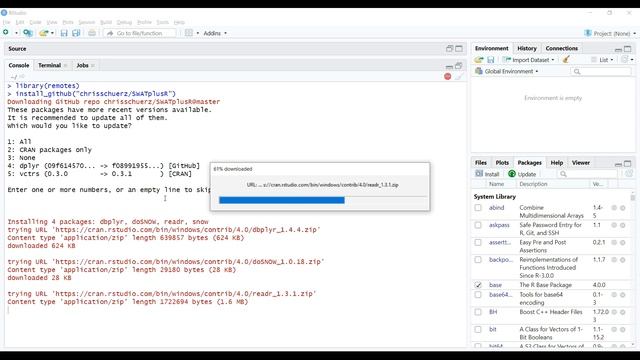
Task: Click the Open File folder icon
Action: click(43, 33)
